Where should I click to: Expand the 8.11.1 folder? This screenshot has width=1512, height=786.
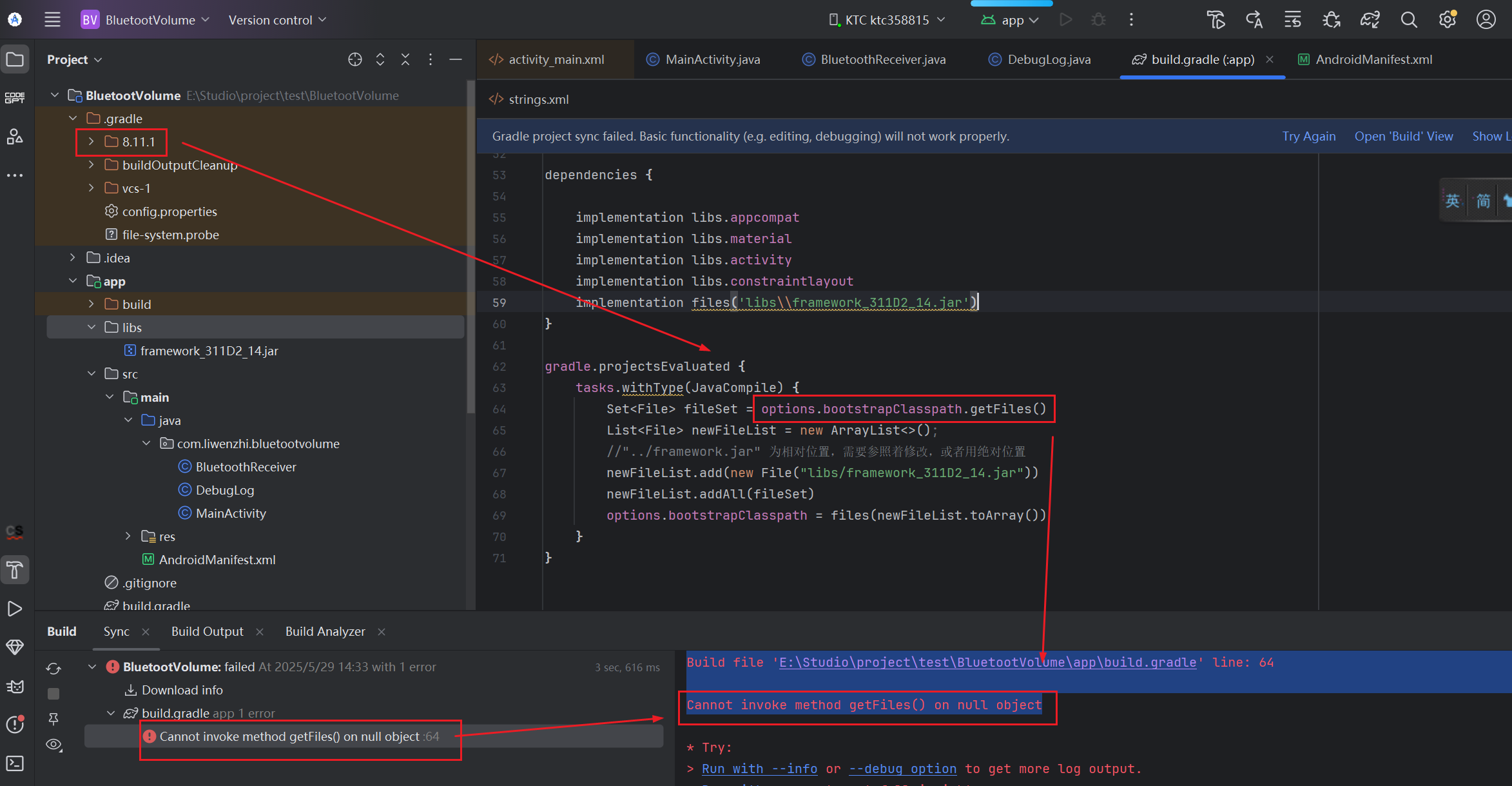91,141
